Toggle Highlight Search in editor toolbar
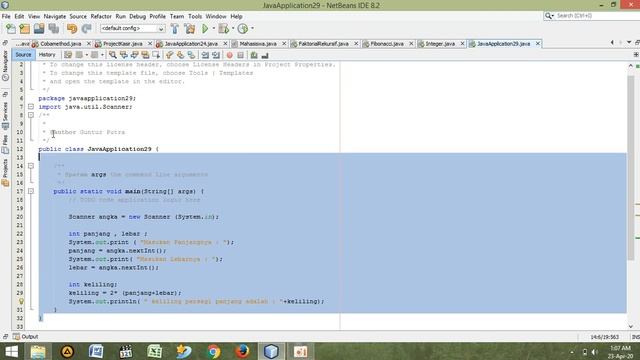Screen dimensions: 640x360 [x=145, y=55]
